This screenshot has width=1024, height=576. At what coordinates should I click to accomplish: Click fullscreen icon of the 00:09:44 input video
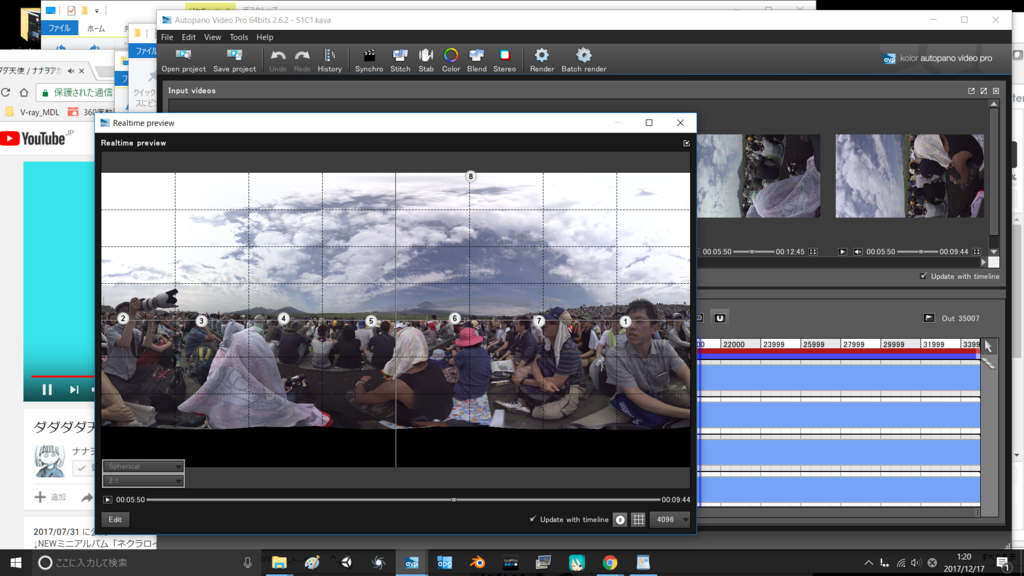[976, 251]
